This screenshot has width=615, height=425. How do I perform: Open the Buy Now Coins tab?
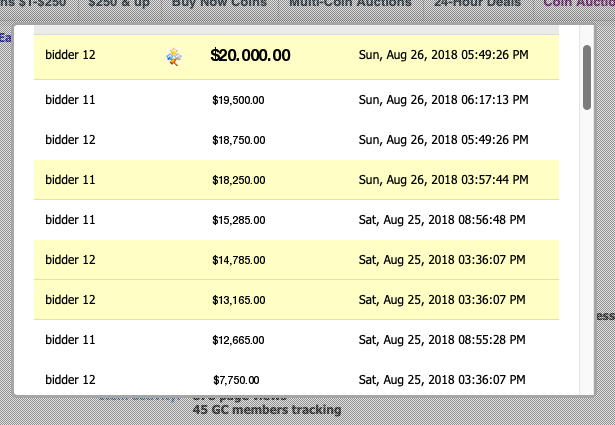pyautogui.click(x=219, y=4)
